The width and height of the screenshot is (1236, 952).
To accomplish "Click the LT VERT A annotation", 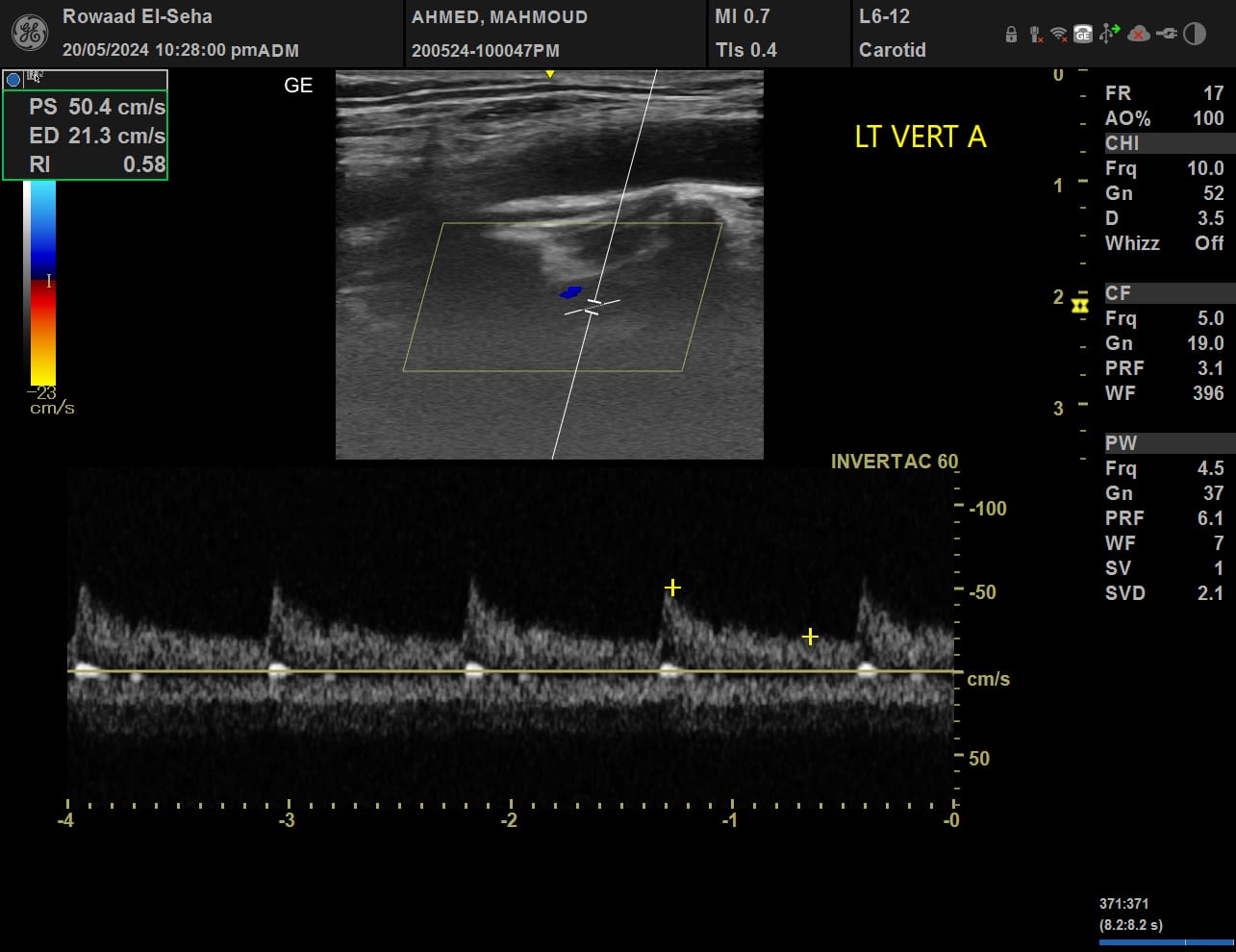I will tap(921, 138).
